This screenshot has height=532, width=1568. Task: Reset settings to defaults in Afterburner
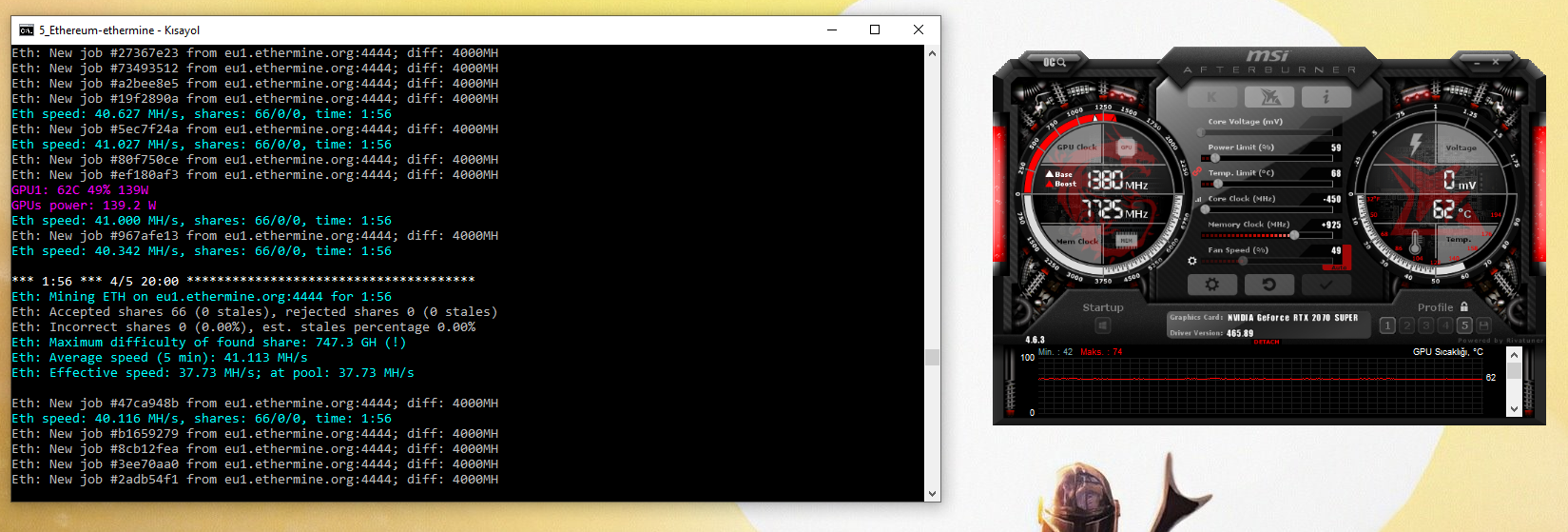[x=1269, y=285]
